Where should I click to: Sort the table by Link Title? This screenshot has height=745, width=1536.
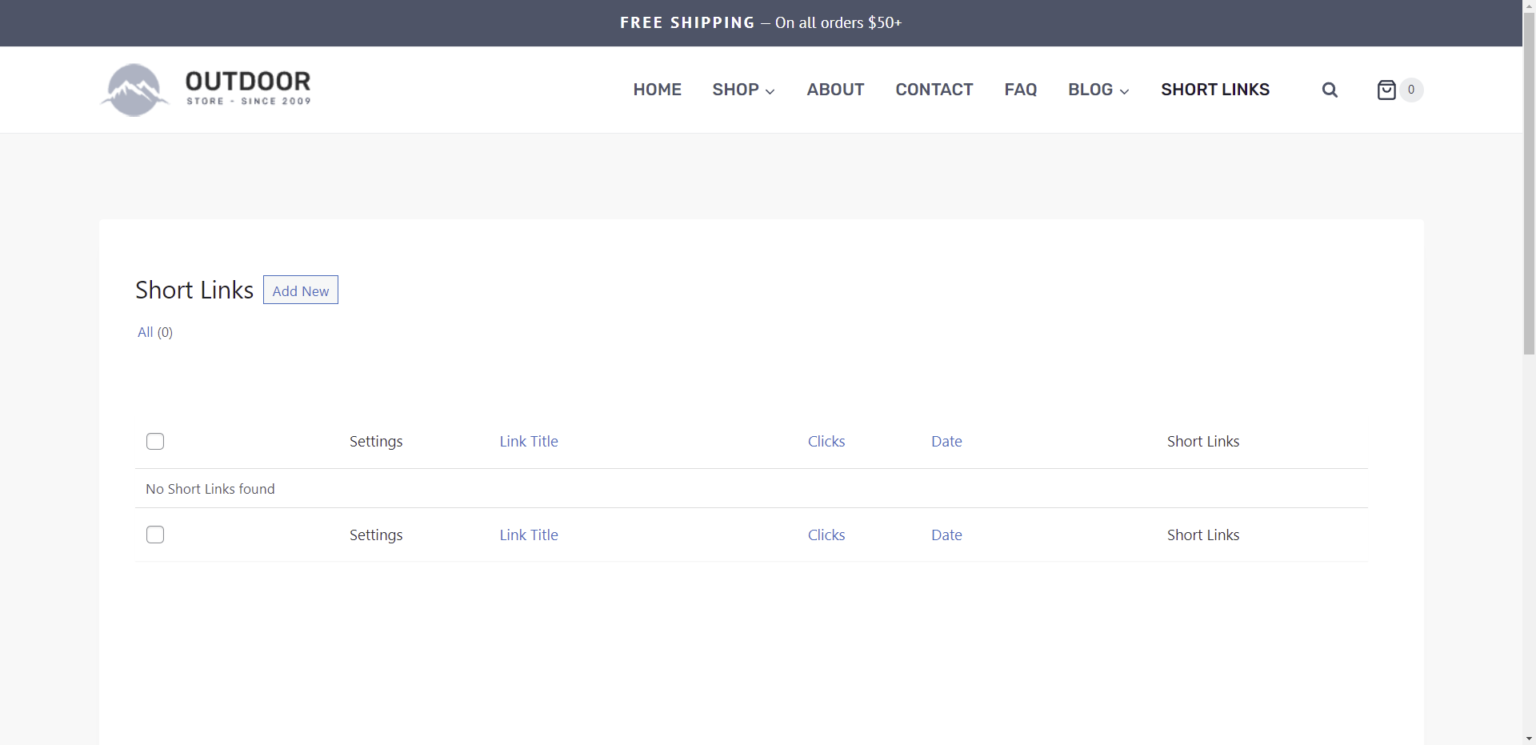click(529, 441)
